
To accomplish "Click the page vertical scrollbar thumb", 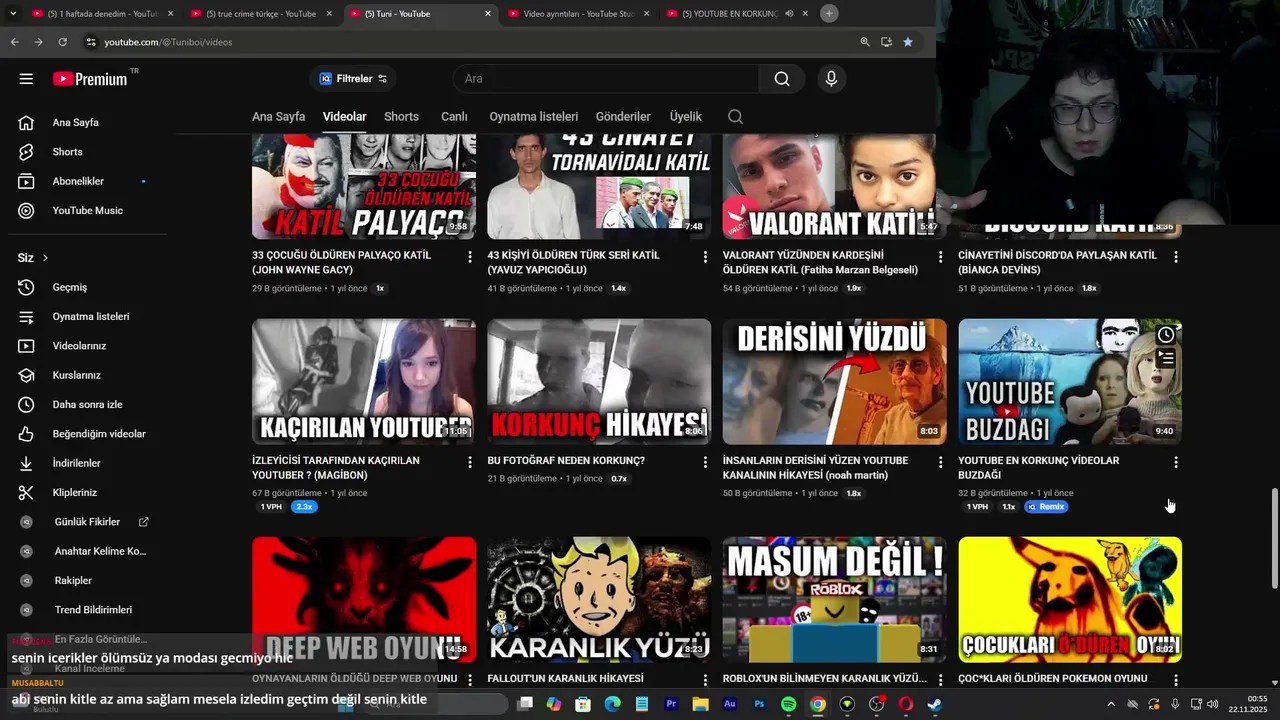I will click(x=1274, y=539).
